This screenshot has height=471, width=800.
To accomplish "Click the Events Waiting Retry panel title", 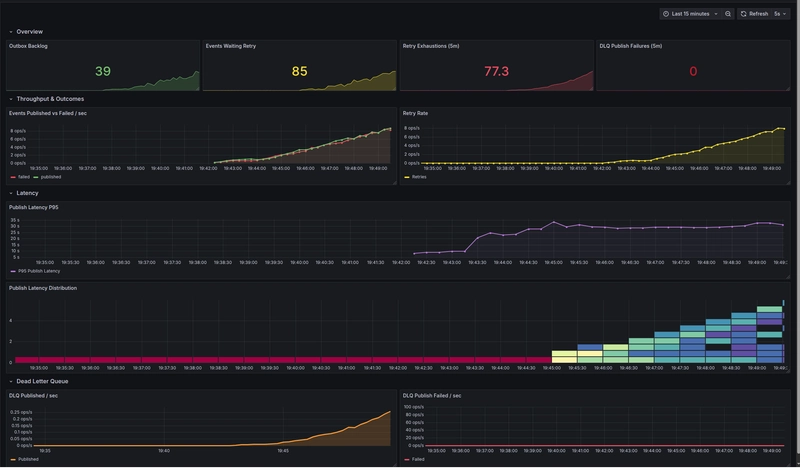I will (233, 46).
